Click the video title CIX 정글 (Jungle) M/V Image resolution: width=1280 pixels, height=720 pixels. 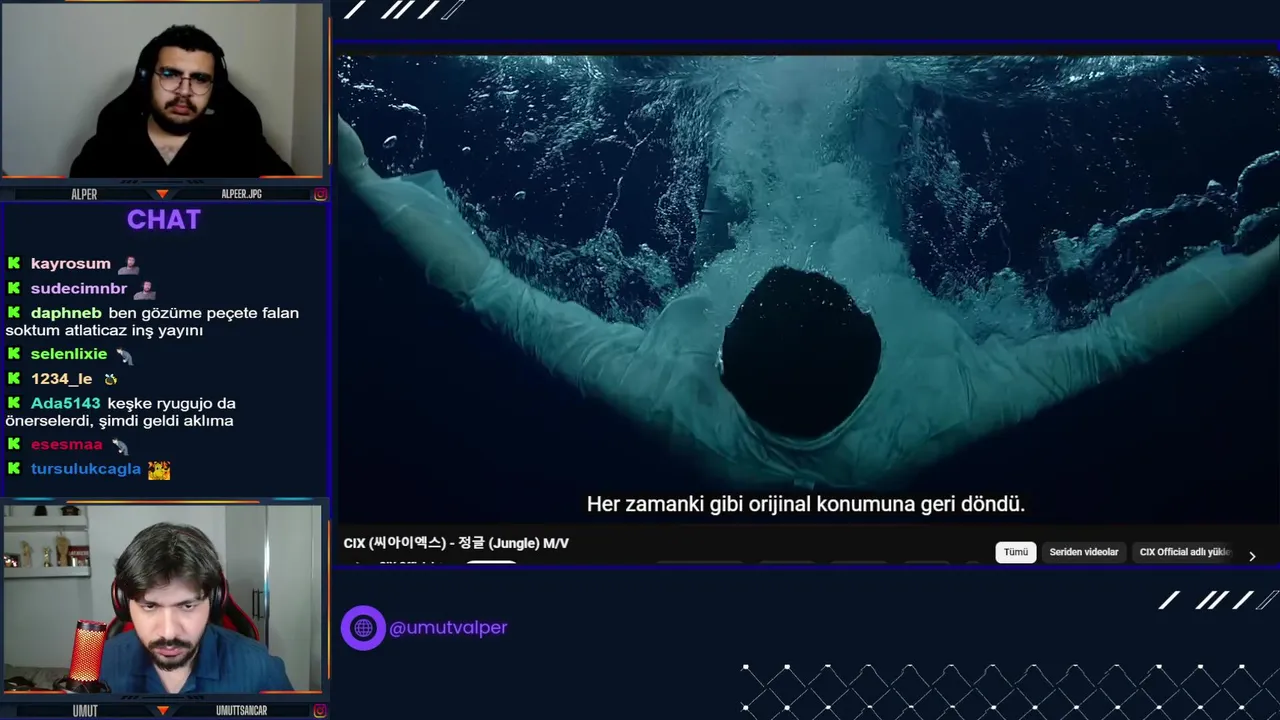(456, 543)
